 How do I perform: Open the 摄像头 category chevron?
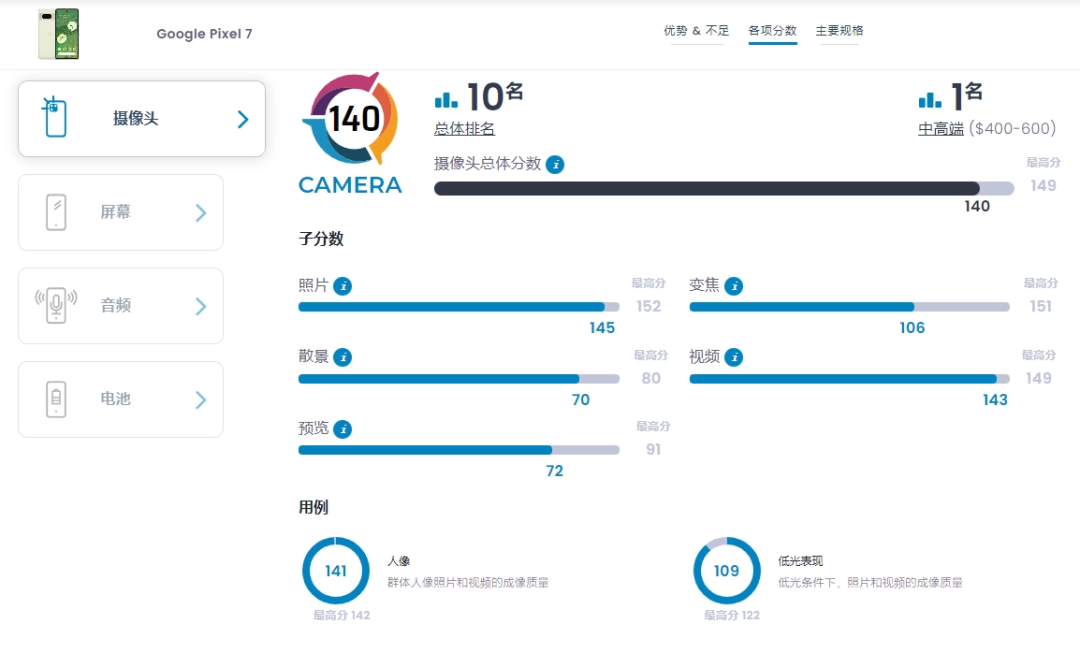click(x=242, y=120)
